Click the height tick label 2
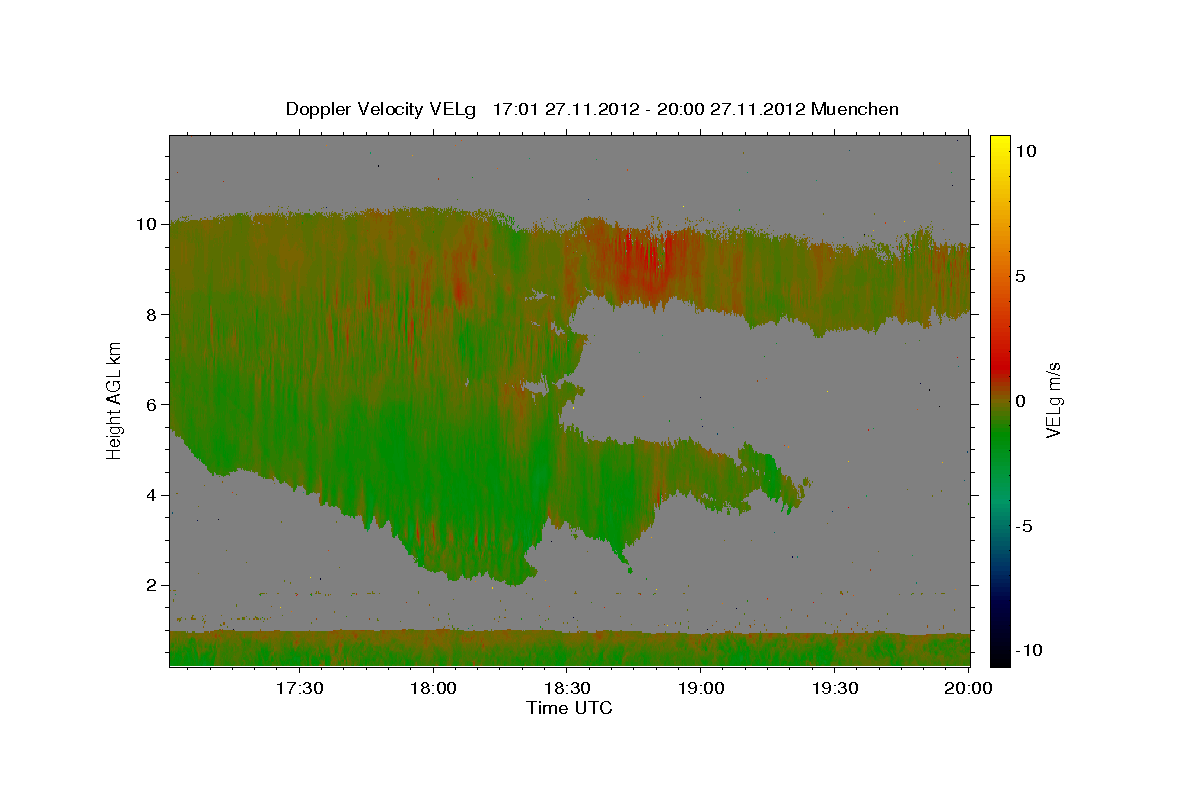 click(152, 585)
